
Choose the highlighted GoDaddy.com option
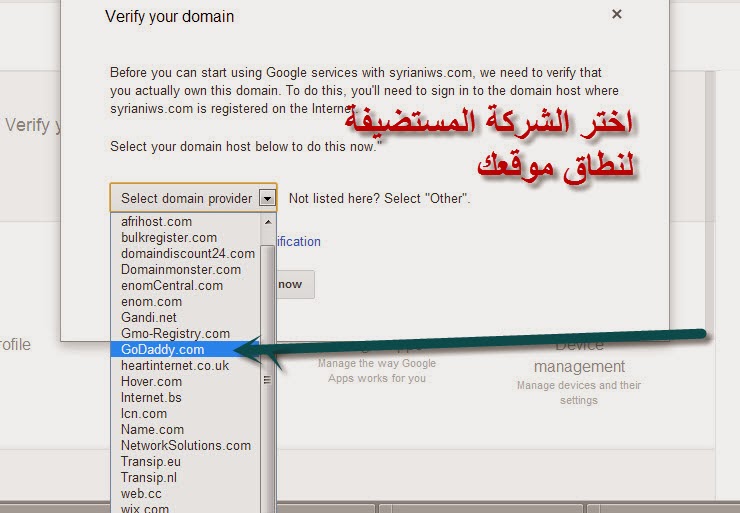pyautogui.click(x=185, y=350)
